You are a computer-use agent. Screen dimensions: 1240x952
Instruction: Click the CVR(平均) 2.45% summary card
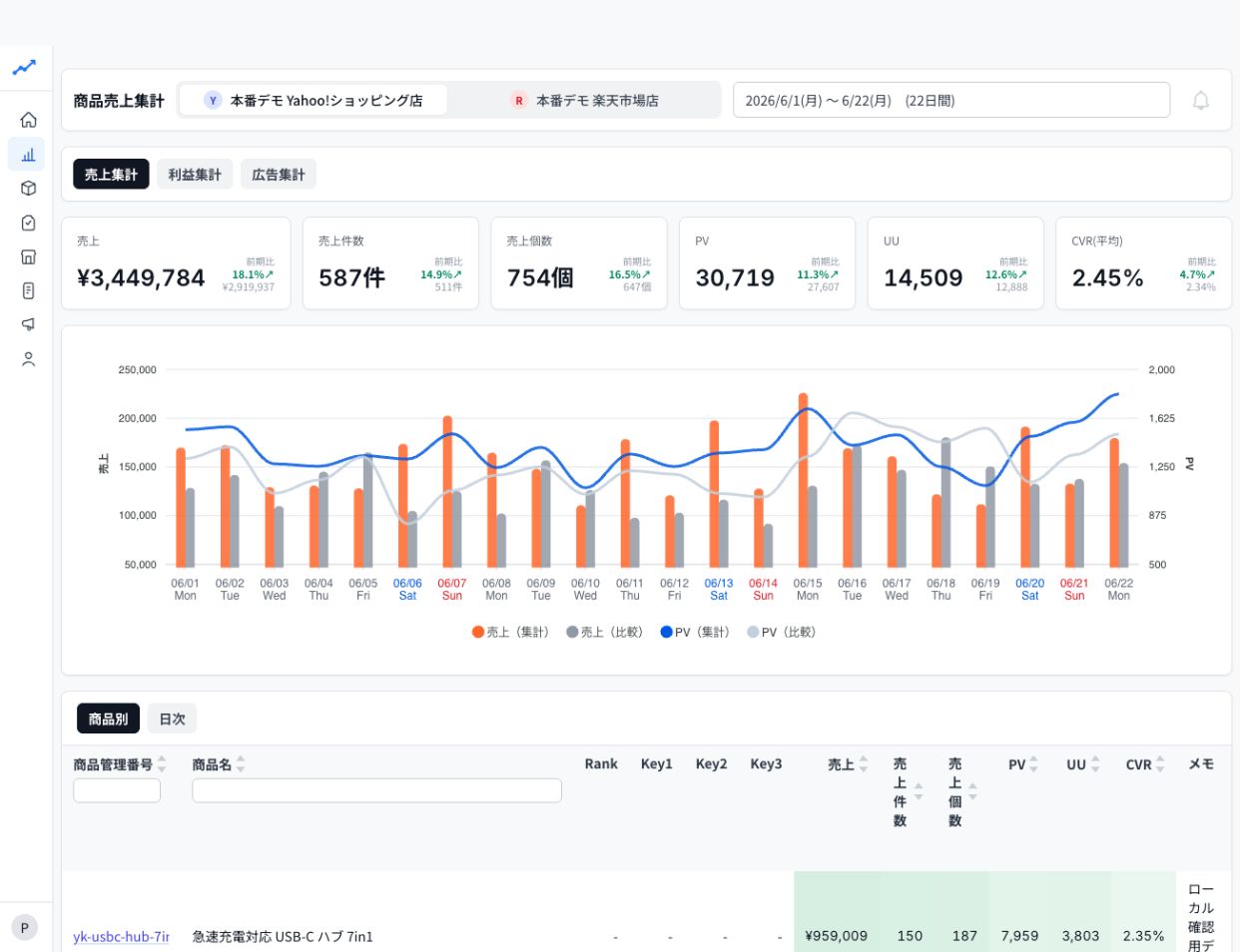[x=1143, y=263]
